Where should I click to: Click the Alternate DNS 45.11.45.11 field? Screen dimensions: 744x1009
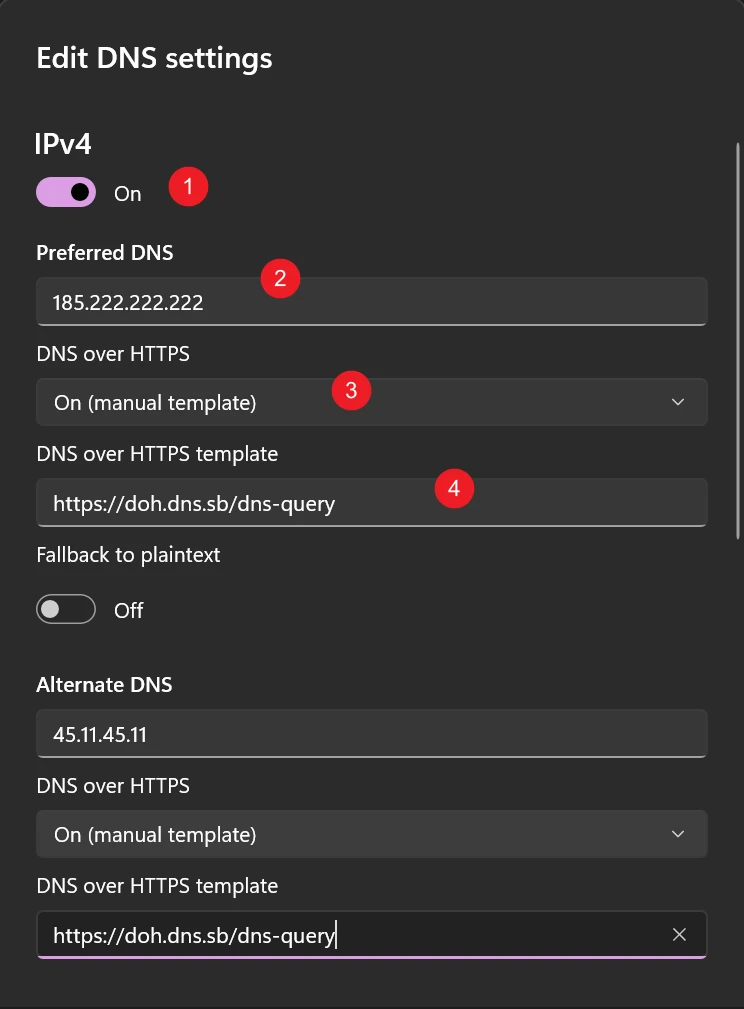[x=371, y=734]
